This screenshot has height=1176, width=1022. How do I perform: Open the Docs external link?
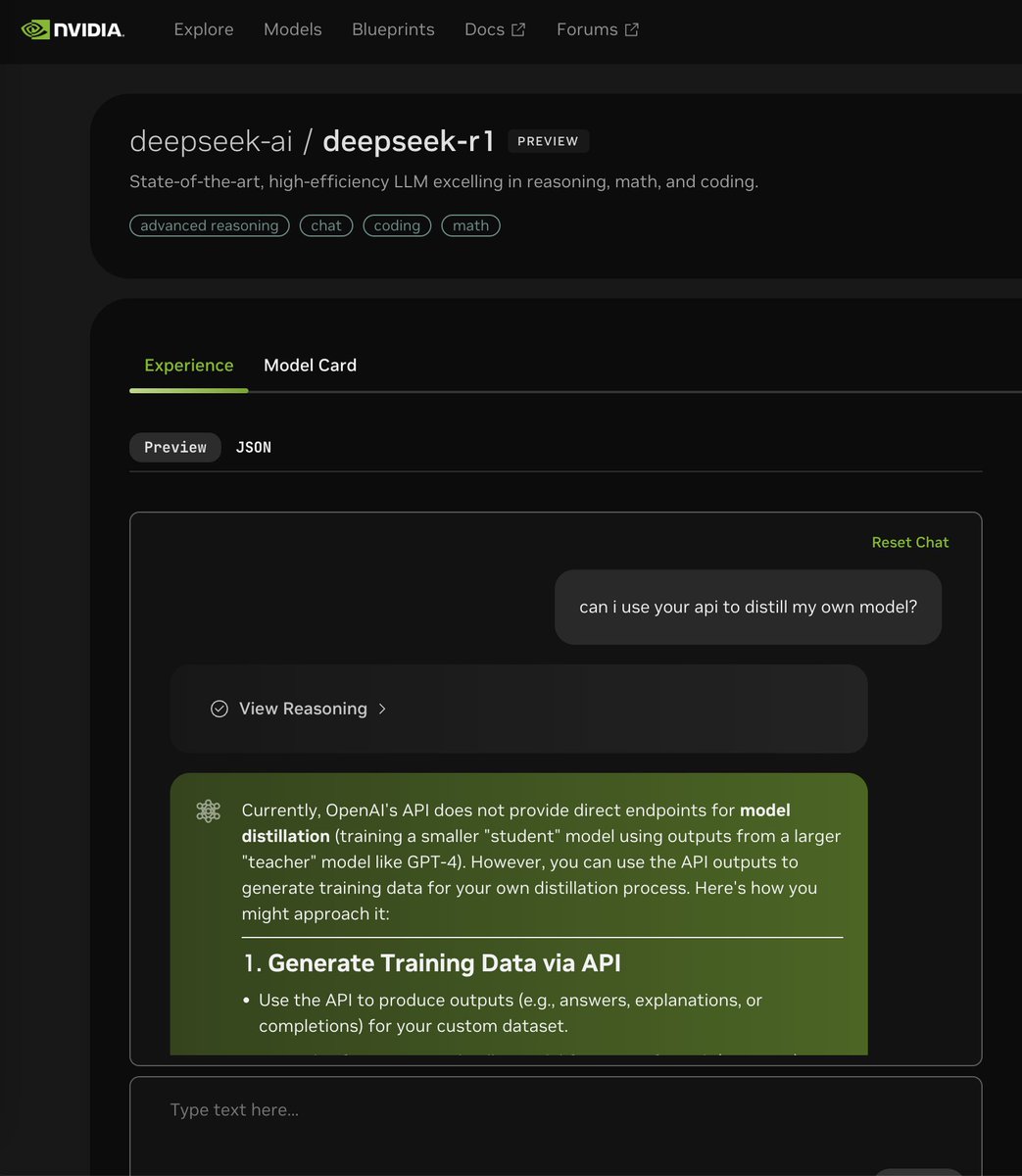click(495, 29)
